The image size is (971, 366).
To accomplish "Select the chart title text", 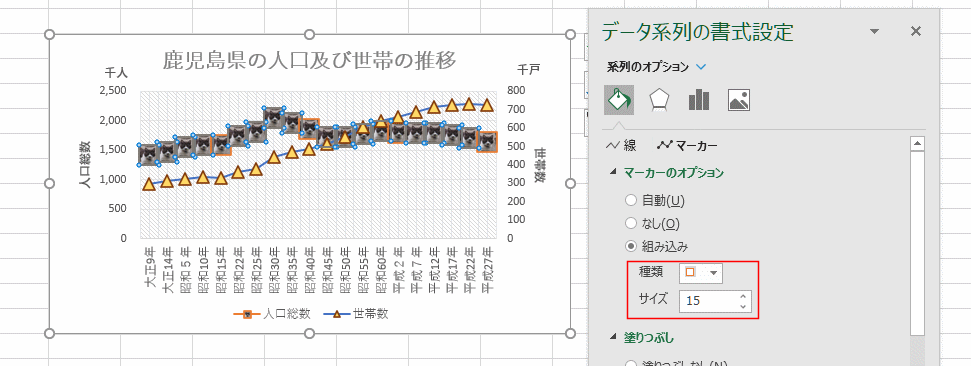I will 310,60.
